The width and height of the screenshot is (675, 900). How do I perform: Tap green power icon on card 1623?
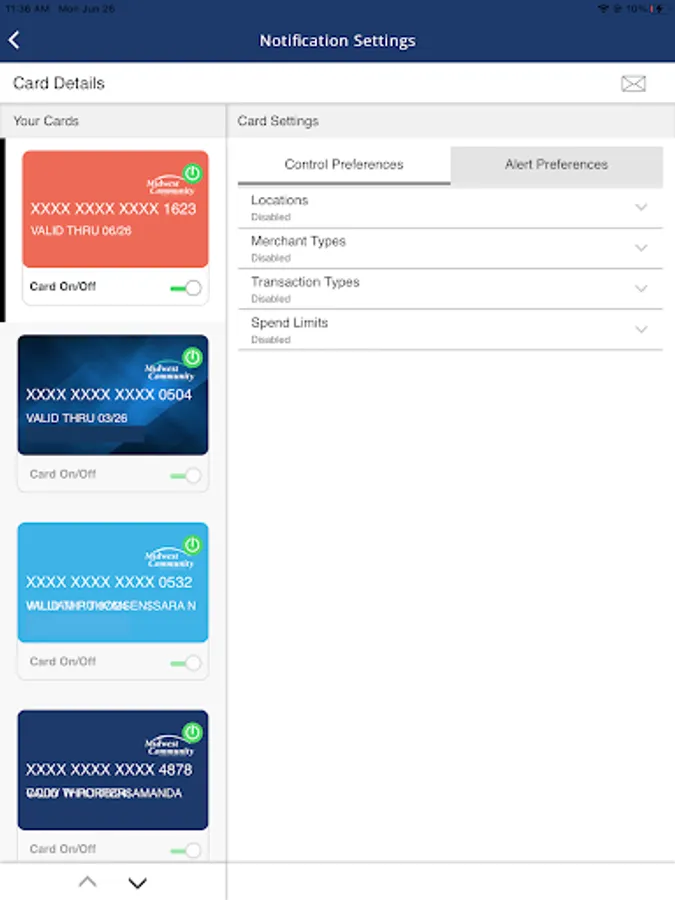click(192, 173)
